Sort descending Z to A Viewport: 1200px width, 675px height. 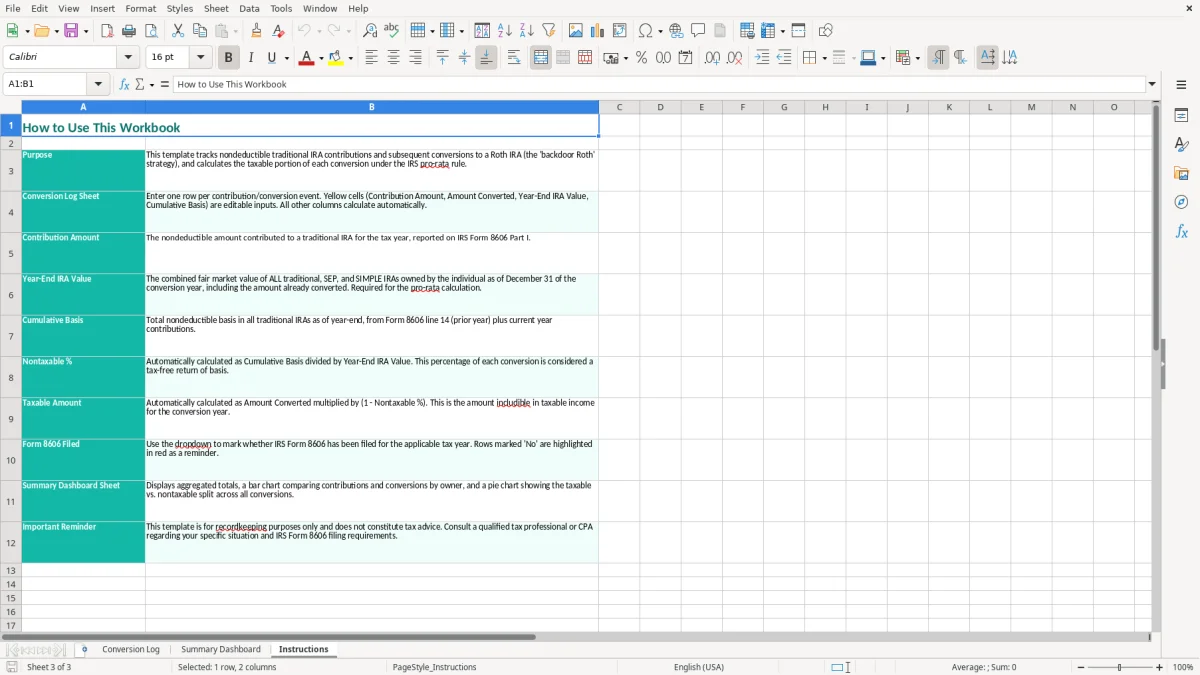pos(527,31)
